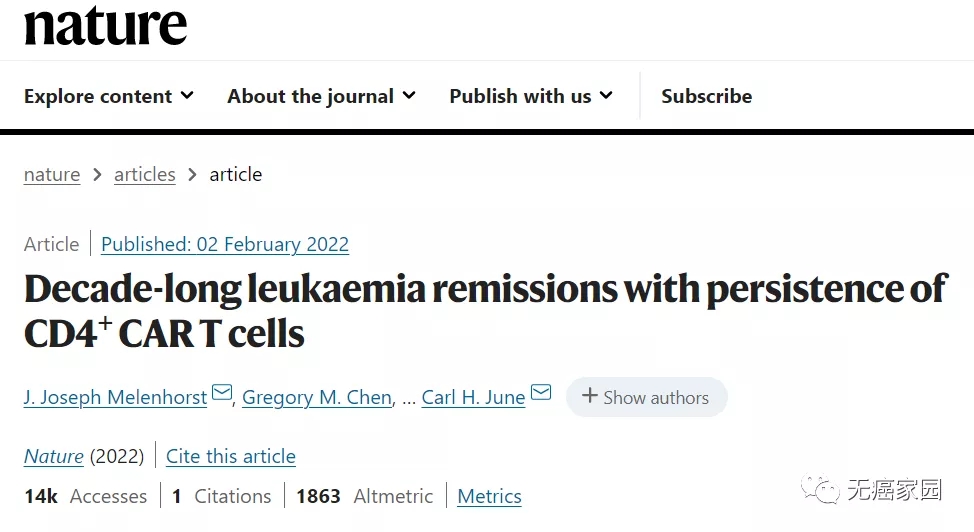Go to nature breadcrumb link
Image resolution: width=974 pixels, height=532 pixels.
(52, 174)
